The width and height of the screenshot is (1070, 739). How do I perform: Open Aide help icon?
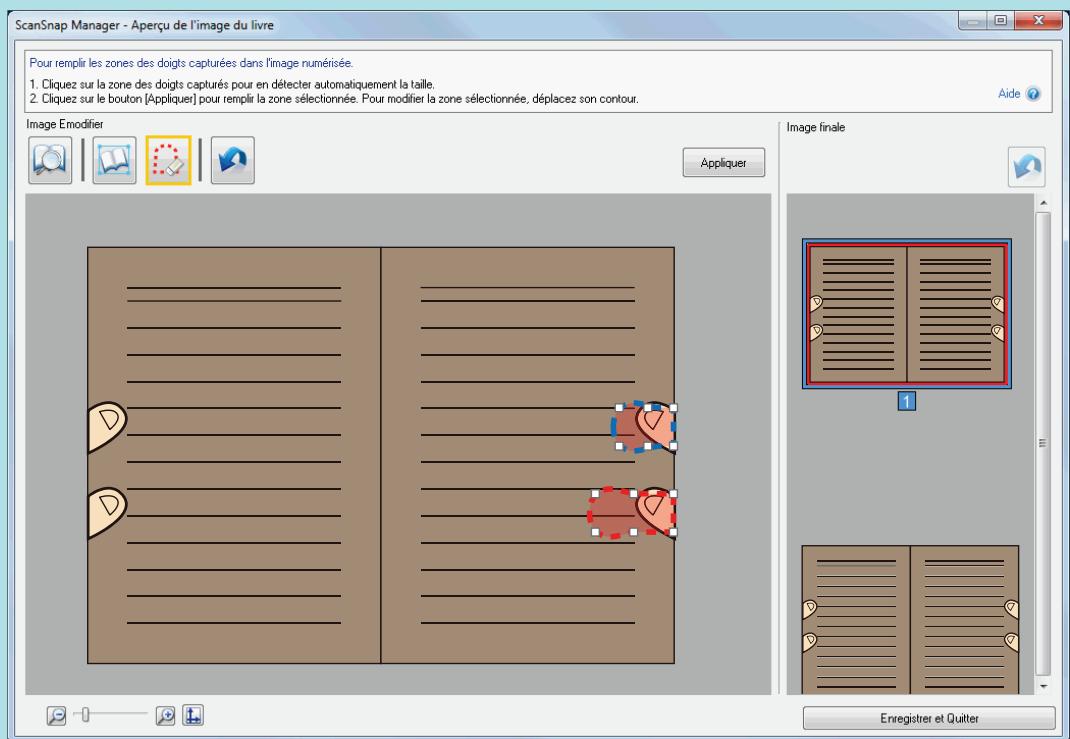pyautogui.click(x=1033, y=94)
